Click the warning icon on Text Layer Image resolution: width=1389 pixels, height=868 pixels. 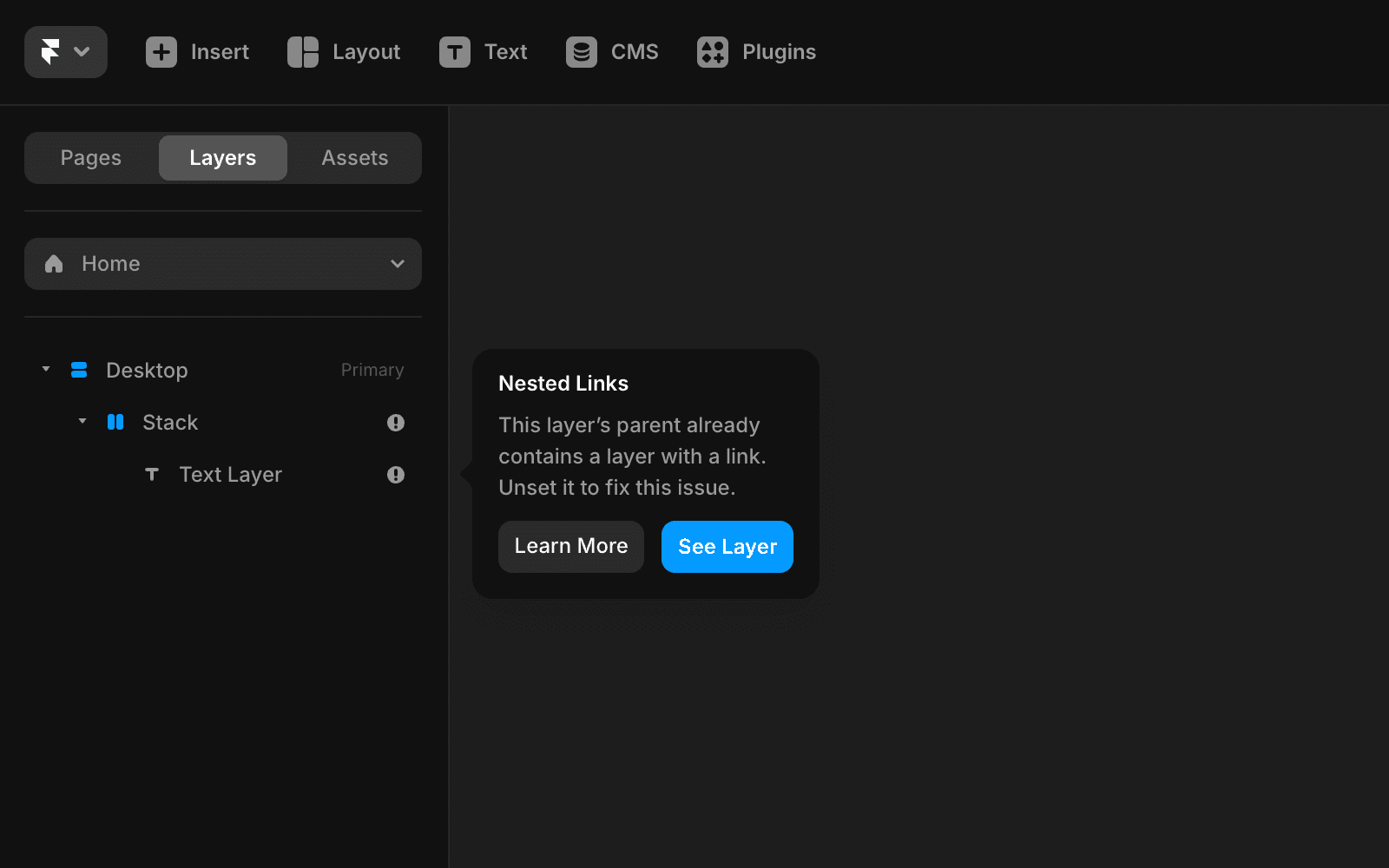coord(396,475)
